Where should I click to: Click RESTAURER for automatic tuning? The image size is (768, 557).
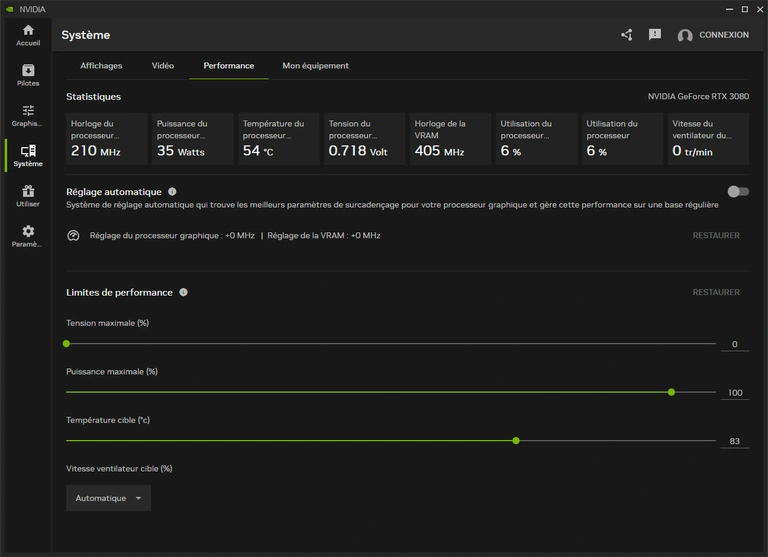coord(716,236)
